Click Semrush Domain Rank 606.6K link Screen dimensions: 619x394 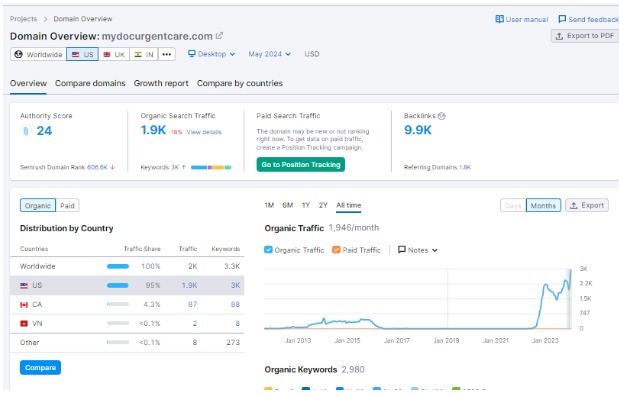tap(97, 167)
